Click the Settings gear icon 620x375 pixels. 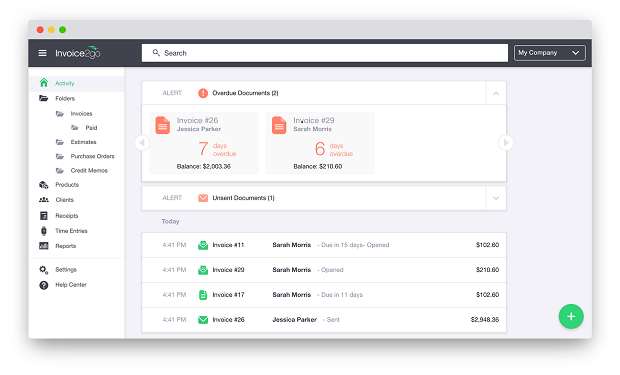44,270
